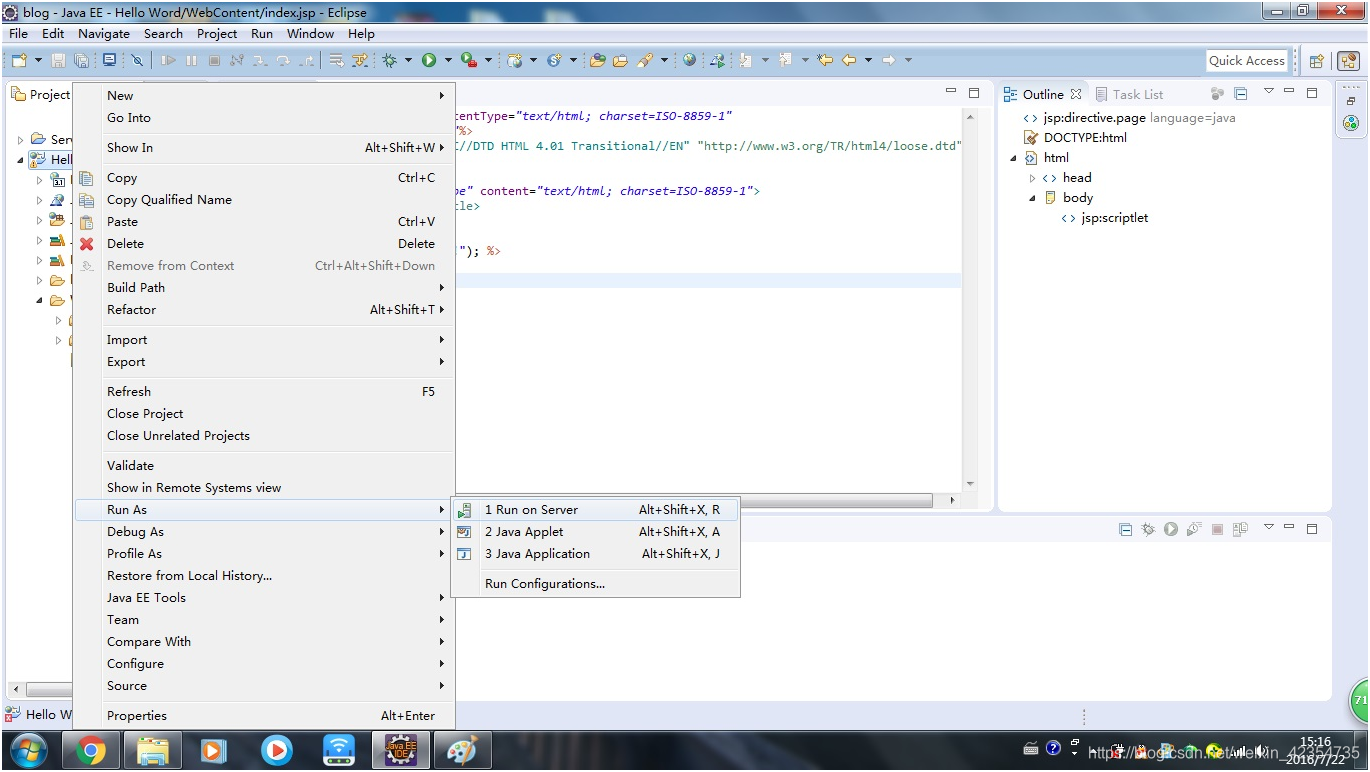This screenshot has width=1370, height=772.
Task: Select jsp:directive.page in the Outline
Action: pos(1130,118)
